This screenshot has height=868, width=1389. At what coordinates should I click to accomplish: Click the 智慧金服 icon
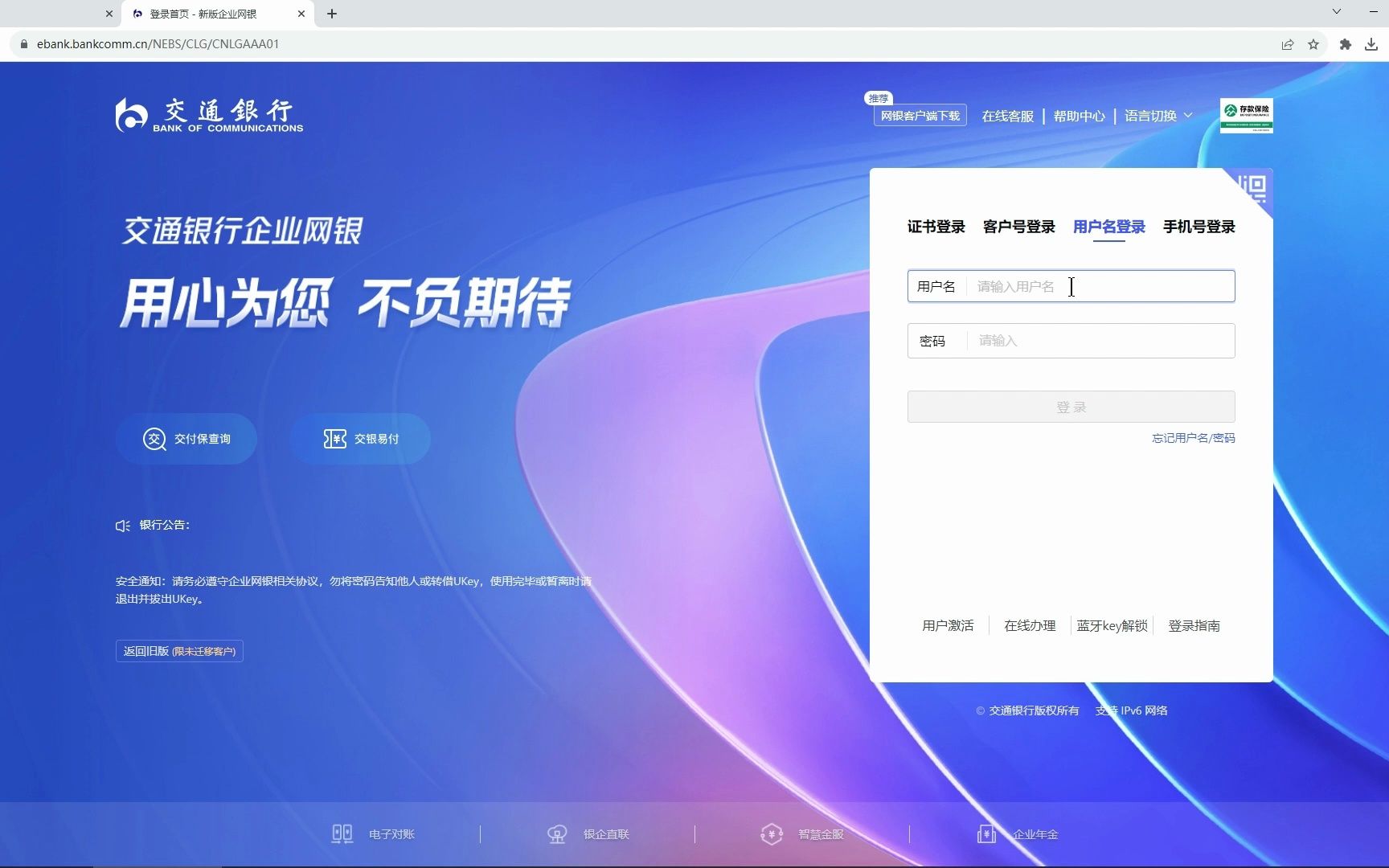pyautogui.click(x=772, y=834)
